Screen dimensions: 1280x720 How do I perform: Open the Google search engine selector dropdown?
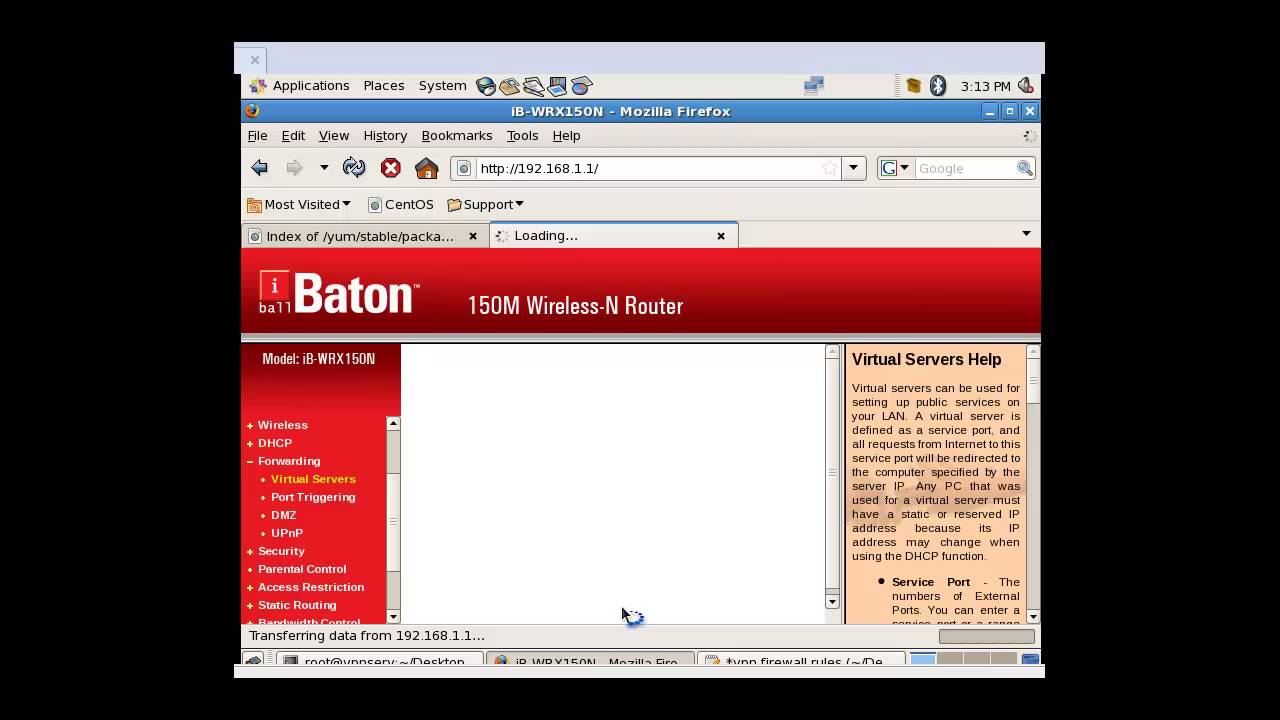(x=895, y=168)
